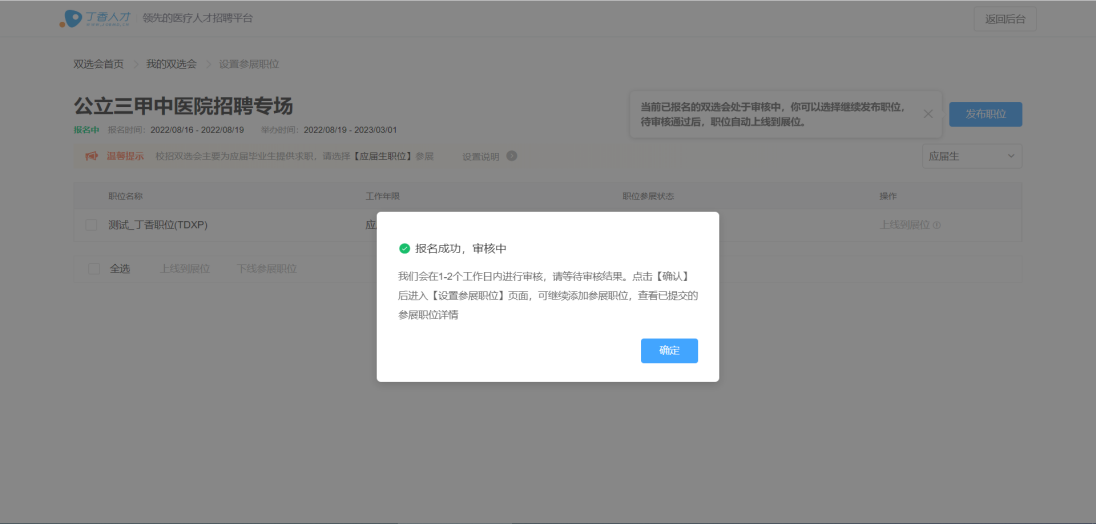
Task: Click the bulk 下线参展职位 action
Action: pos(266,268)
